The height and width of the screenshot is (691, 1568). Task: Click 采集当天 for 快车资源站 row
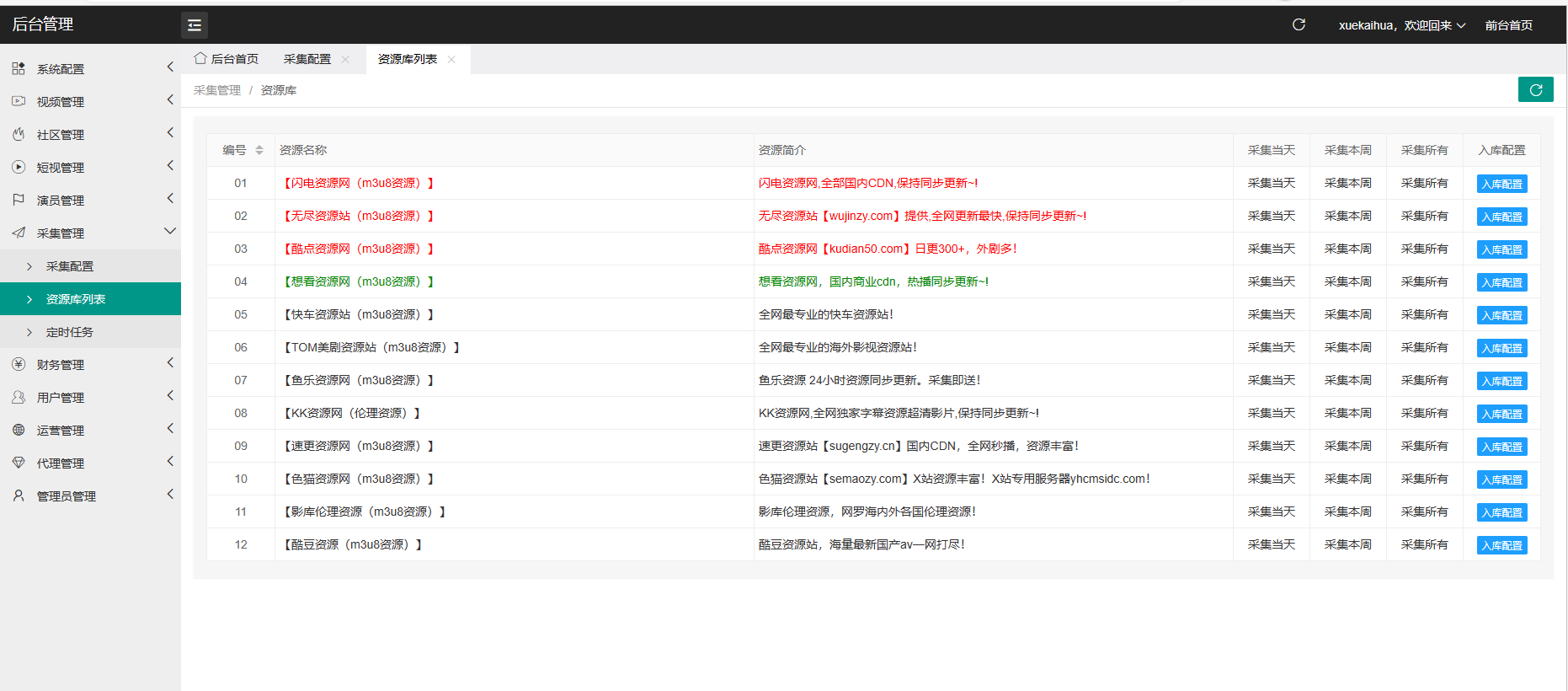(x=1271, y=314)
